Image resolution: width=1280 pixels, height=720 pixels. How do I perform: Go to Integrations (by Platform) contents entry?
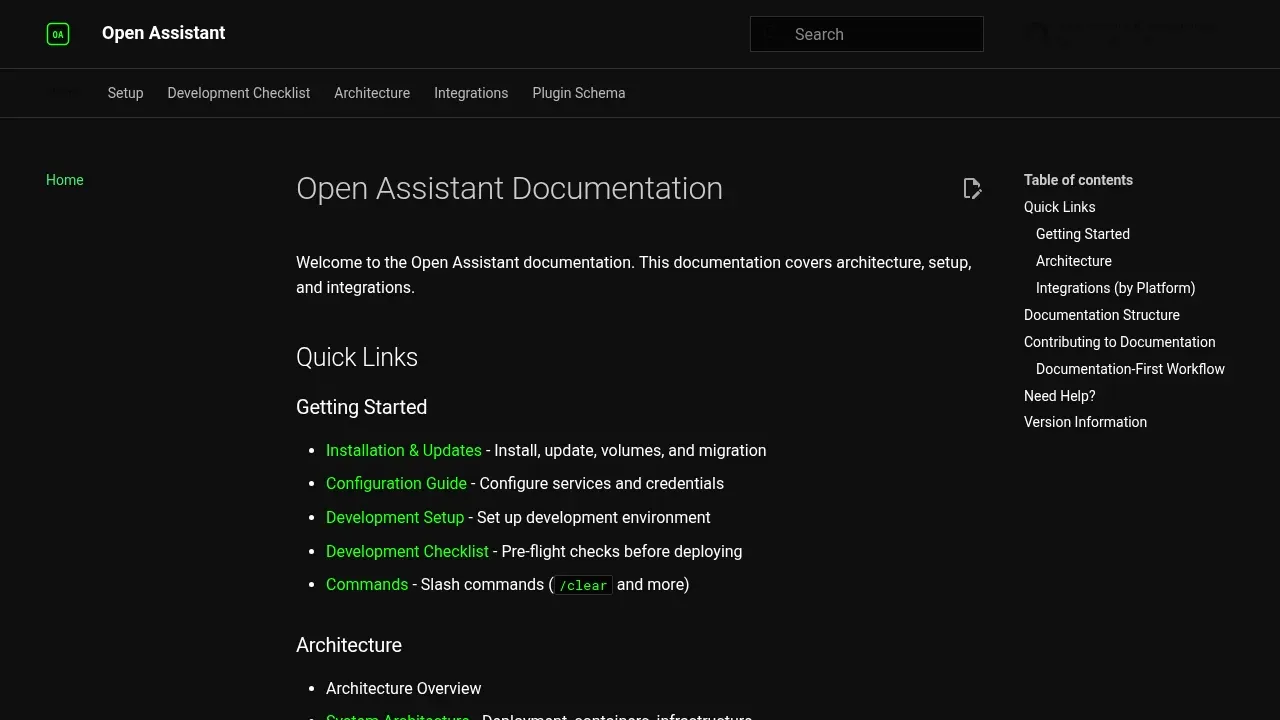[x=1116, y=288]
